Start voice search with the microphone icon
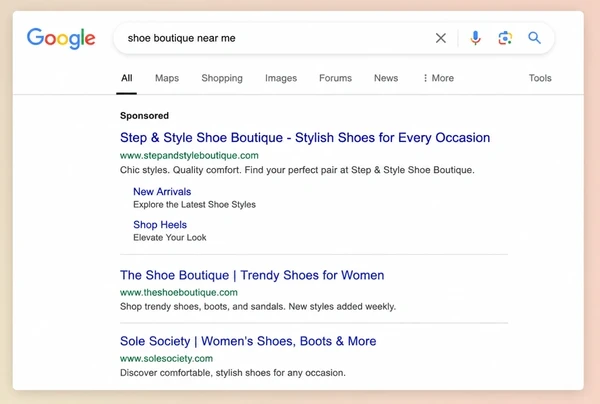Screen dimensions: 600x404 click(x=475, y=38)
